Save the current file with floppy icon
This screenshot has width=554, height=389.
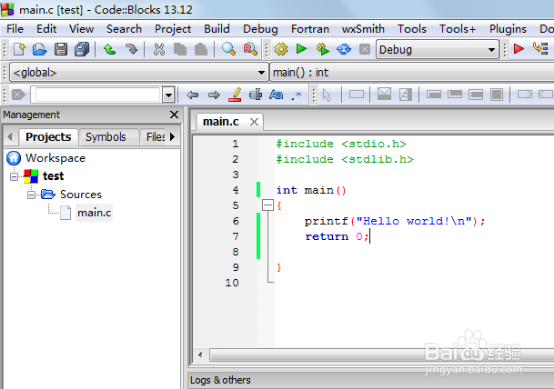point(61,49)
